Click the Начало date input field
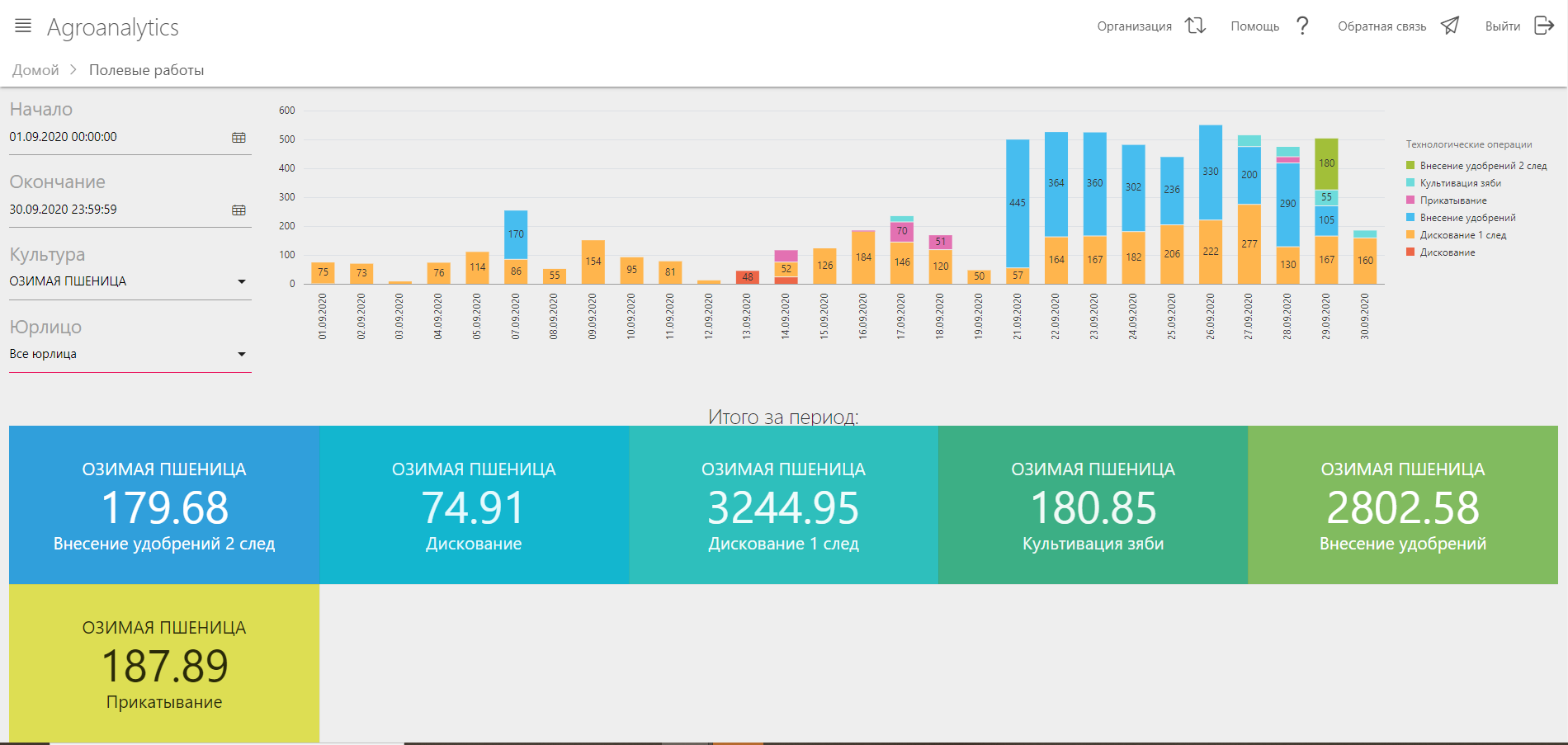This screenshot has height=745, width=1568. pos(116,137)
